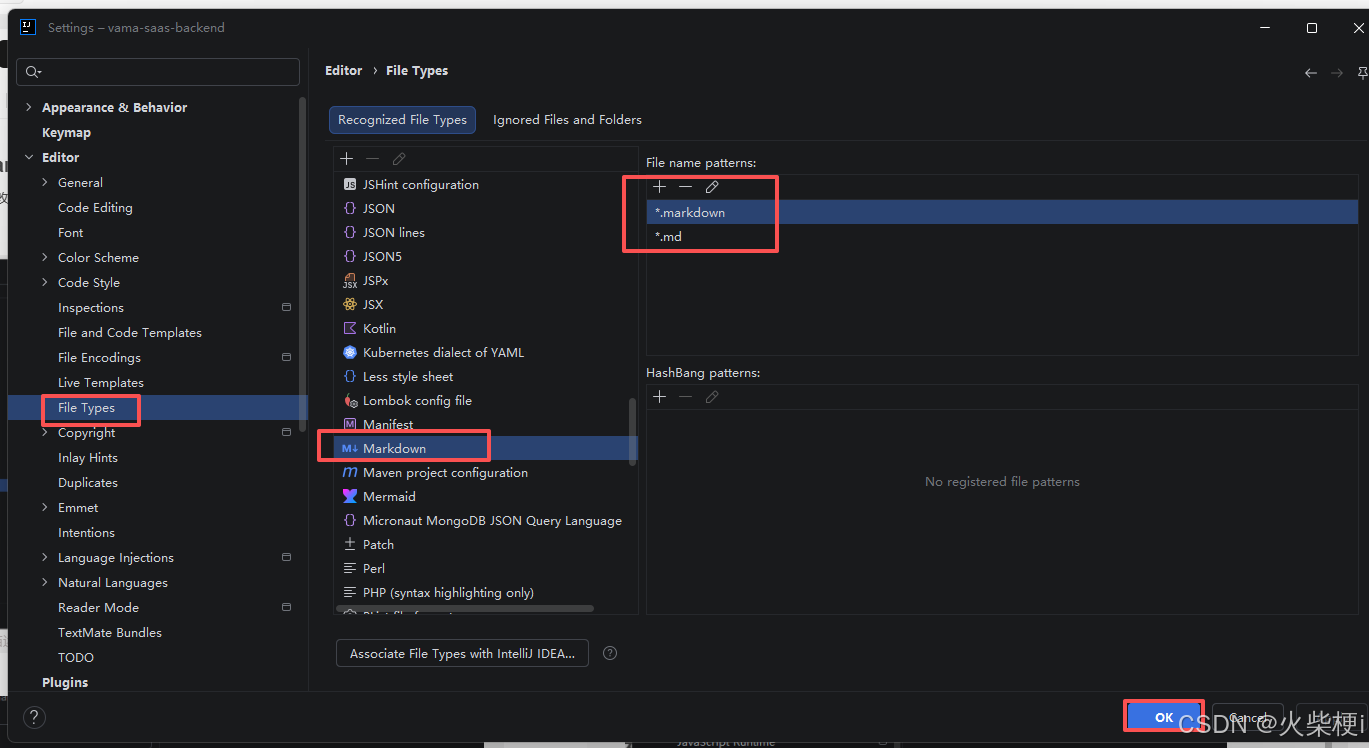The height and width of the screenshot is (748, 1369).
Task: Open the TODO settings
Action: [76, 658]
